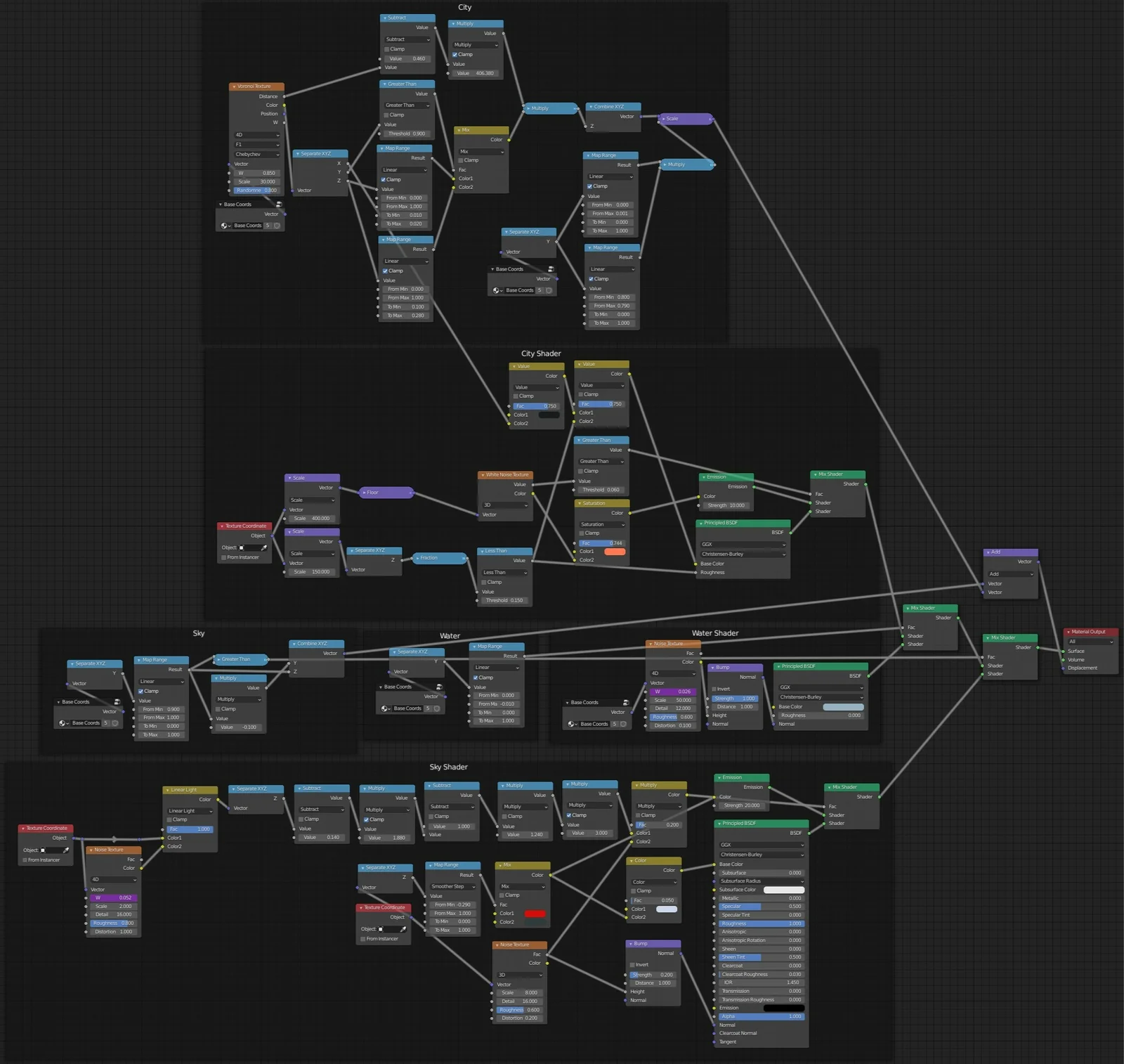
Task: Select the Material Output node header
Action: pyautogui.click(x=1087, y=632)
